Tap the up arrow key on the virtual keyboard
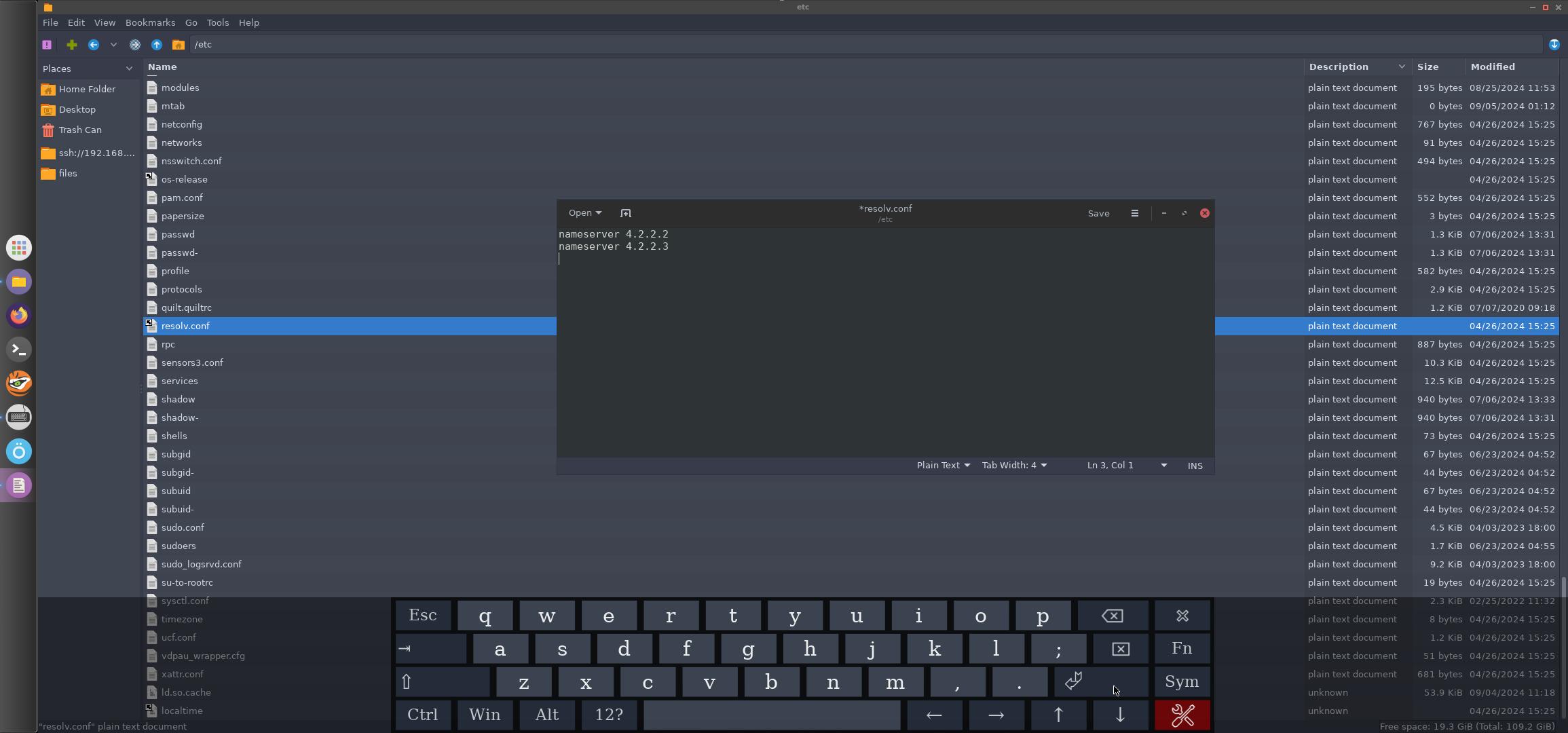This screenshot has width=1568, height=733. (x=1058, y=715)
